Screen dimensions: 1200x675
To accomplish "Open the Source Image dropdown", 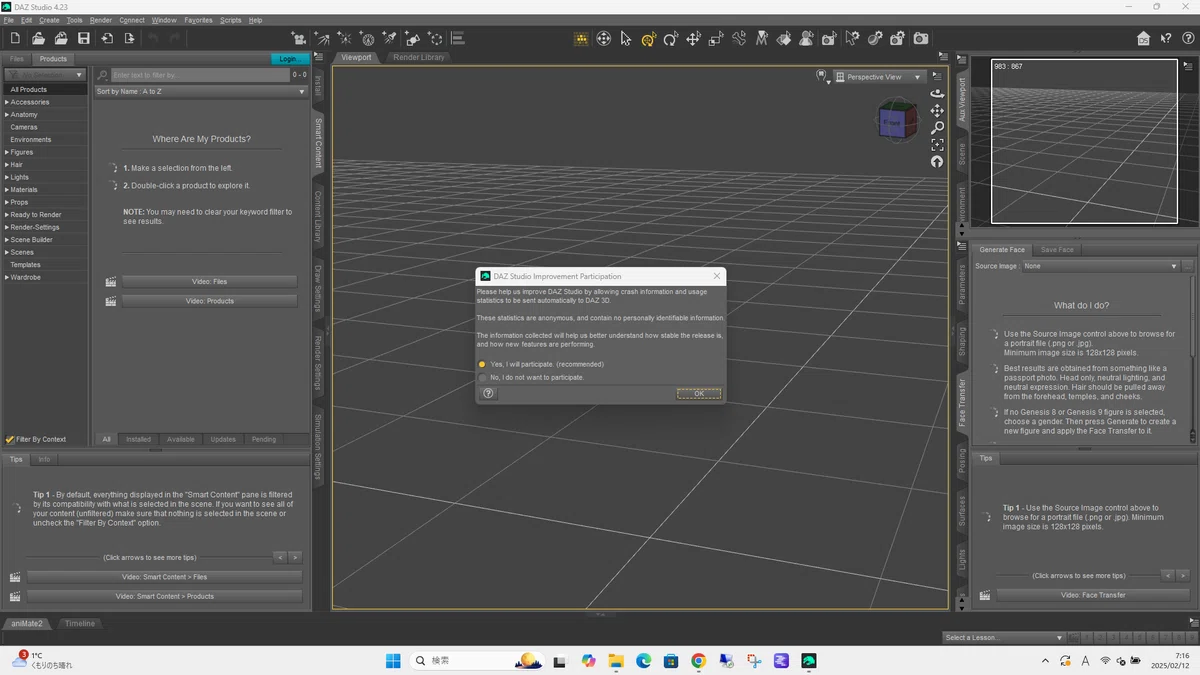I will pos(1101,266).
